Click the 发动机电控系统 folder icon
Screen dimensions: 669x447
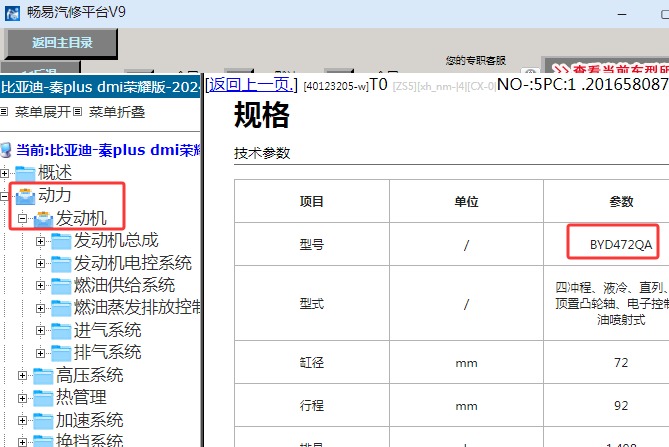(x=61, y=264)
